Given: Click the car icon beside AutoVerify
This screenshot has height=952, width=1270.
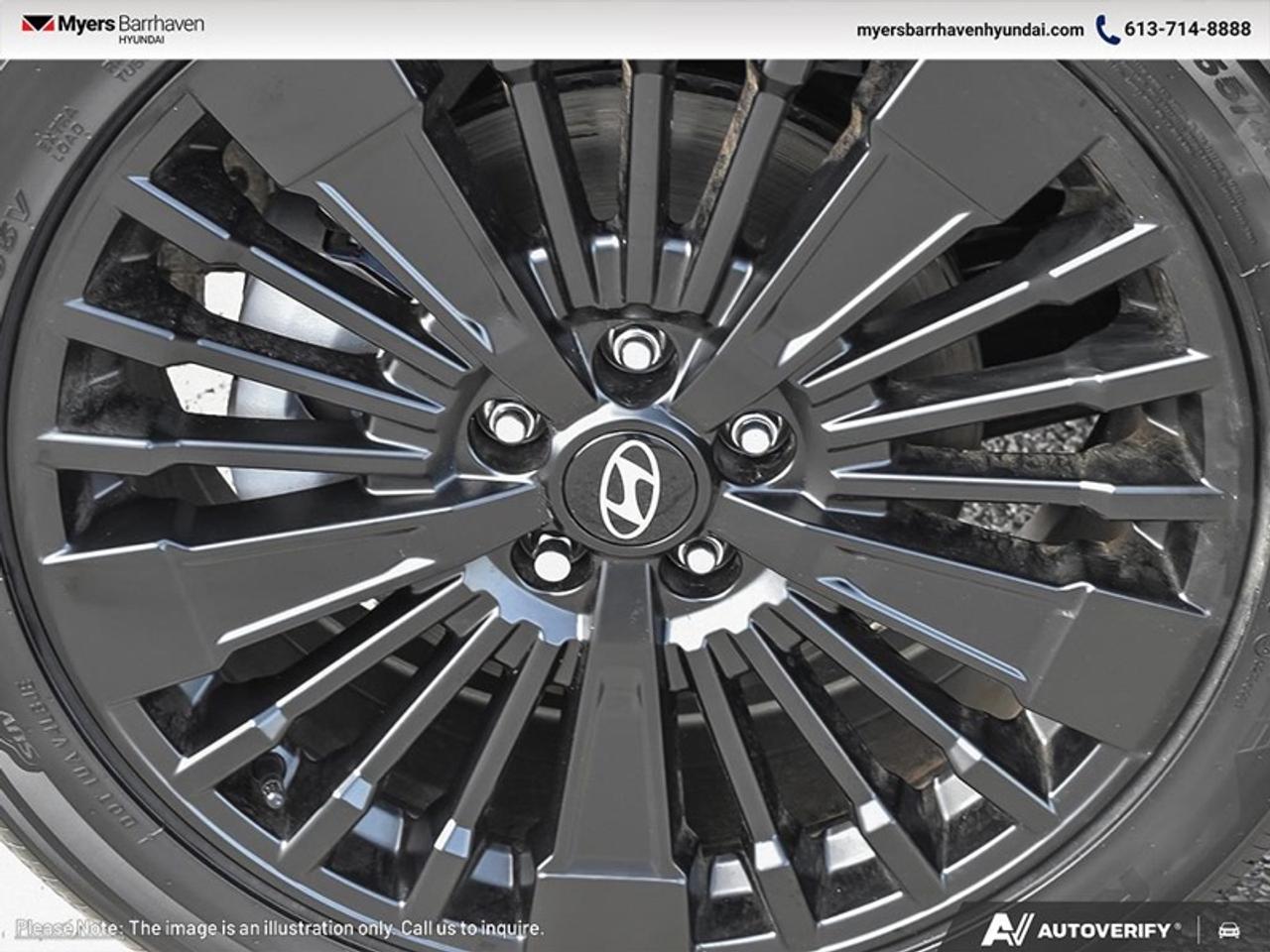Looking at the screenshot, I should tap(1228, 930).
